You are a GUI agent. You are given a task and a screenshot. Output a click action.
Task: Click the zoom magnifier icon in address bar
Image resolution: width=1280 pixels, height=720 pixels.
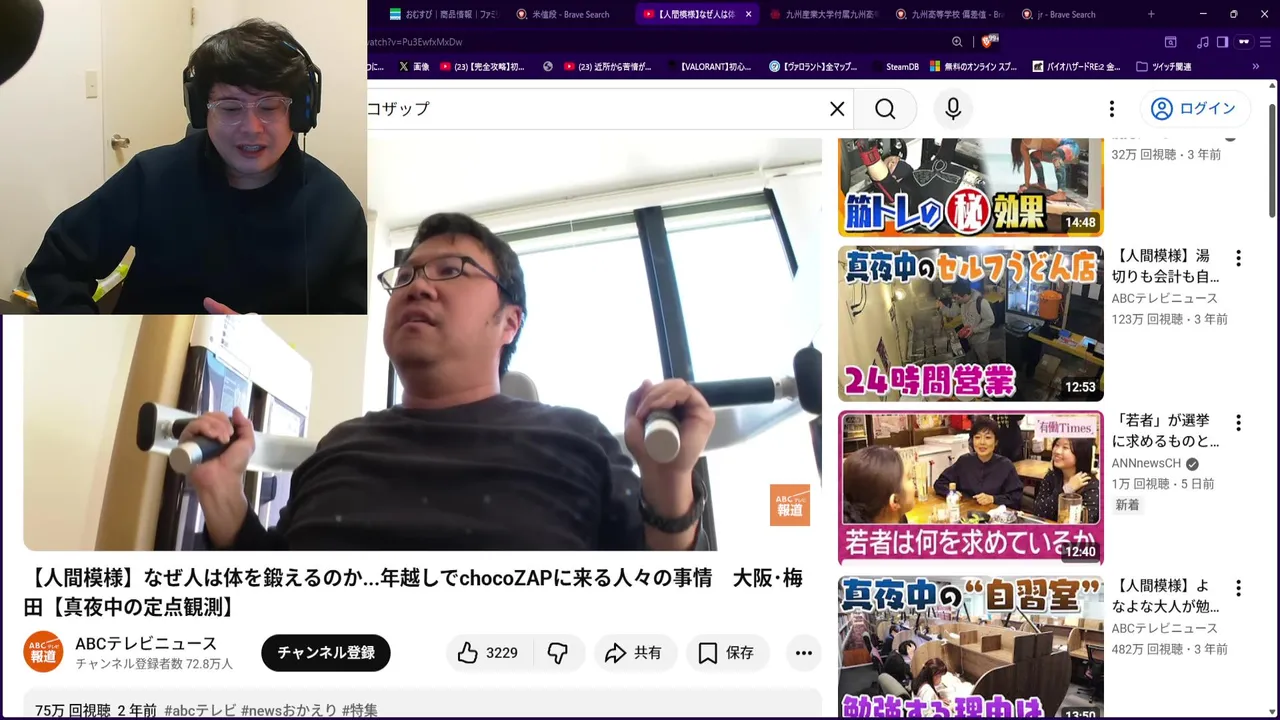[x=957, y=42]
